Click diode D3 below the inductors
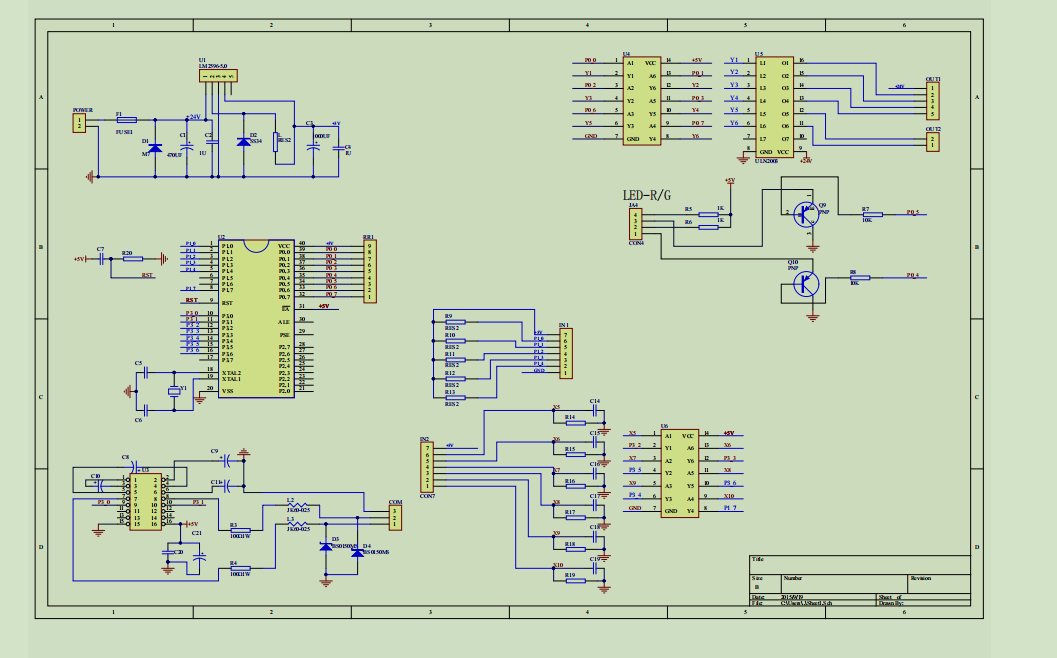The image size is (1057, 658). 326,546
